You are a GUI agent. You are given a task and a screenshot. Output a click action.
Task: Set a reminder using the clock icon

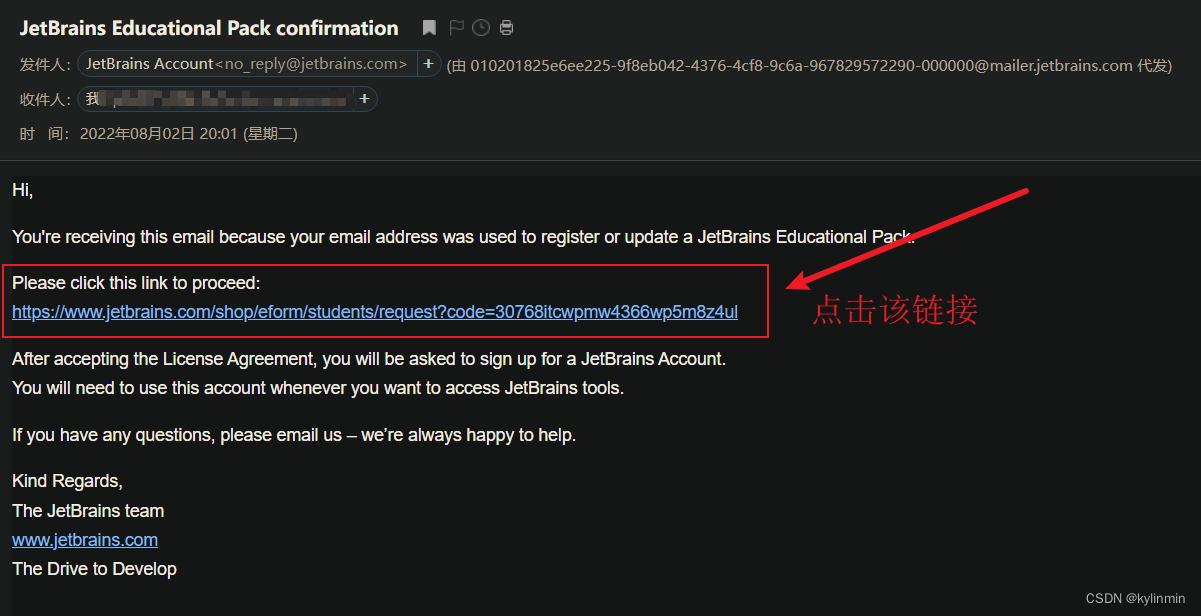tap(481, 28)
